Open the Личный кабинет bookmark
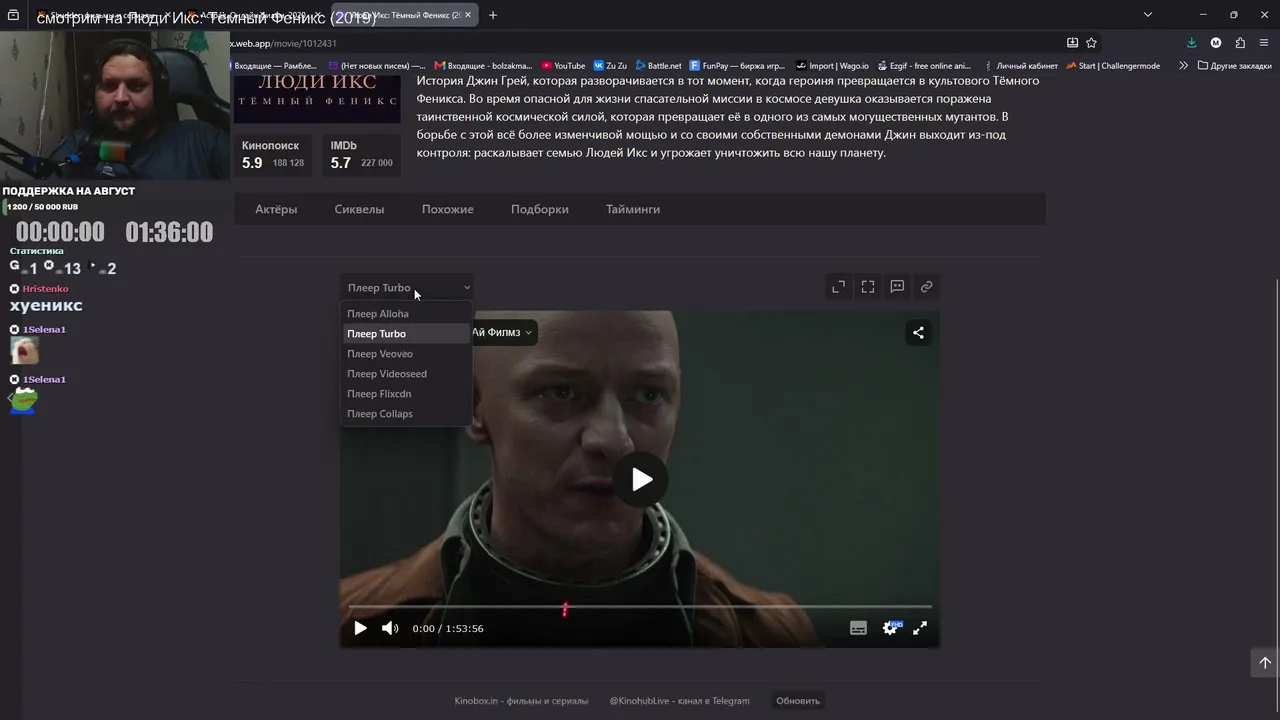Image resolution: width=1280 pixels, height=720 pixels. 1019,66
